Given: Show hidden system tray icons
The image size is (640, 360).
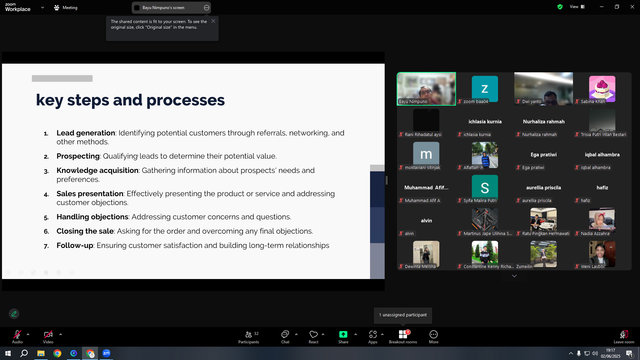Looking at the screenshot, I should tap(571, 353).
